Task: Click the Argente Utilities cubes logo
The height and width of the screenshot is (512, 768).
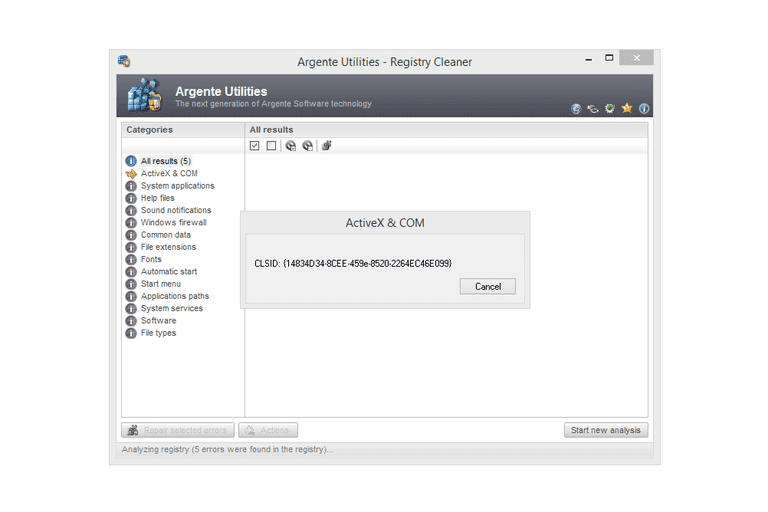Action: pyautogui.click(x=144, y=95)
